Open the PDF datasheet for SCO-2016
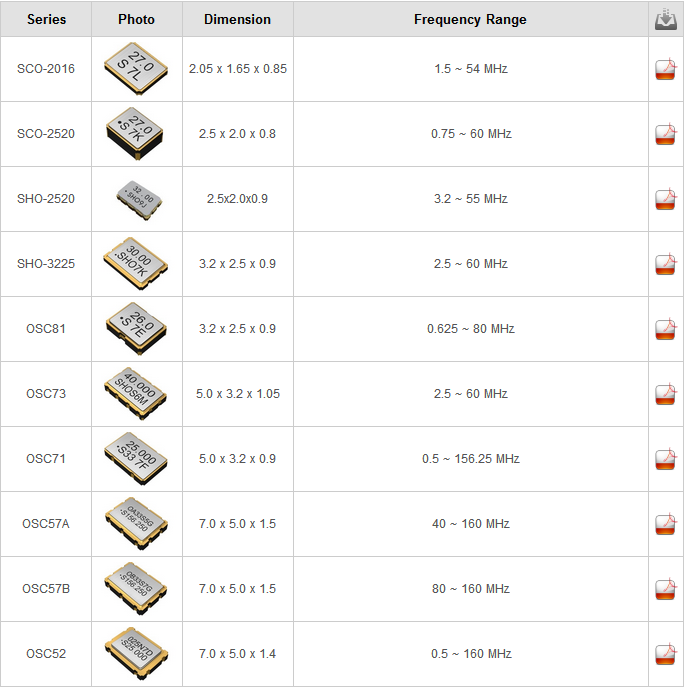 point(665,69)
